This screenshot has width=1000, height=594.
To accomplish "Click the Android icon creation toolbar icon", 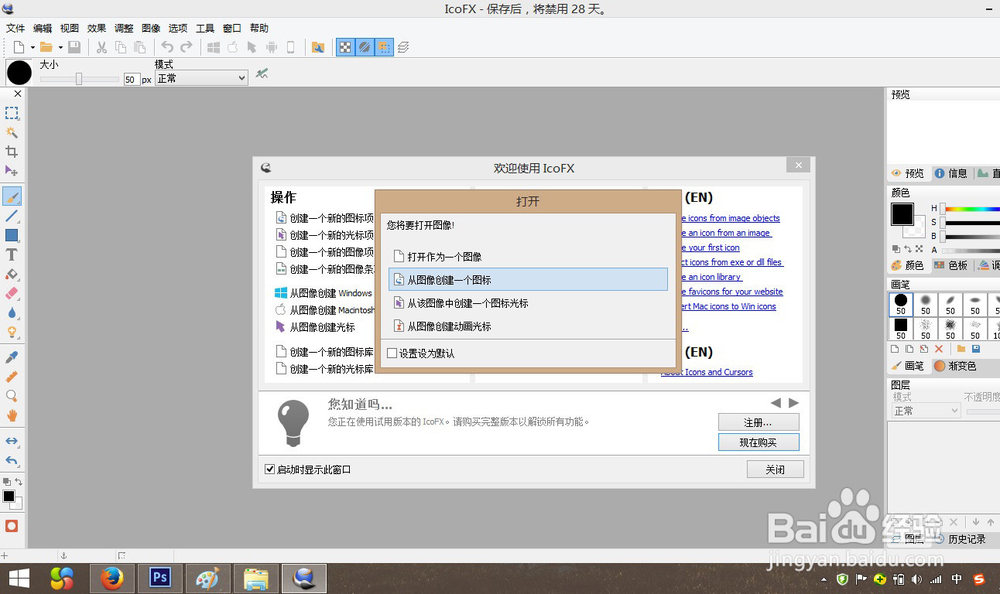I will tap(272, 47).
